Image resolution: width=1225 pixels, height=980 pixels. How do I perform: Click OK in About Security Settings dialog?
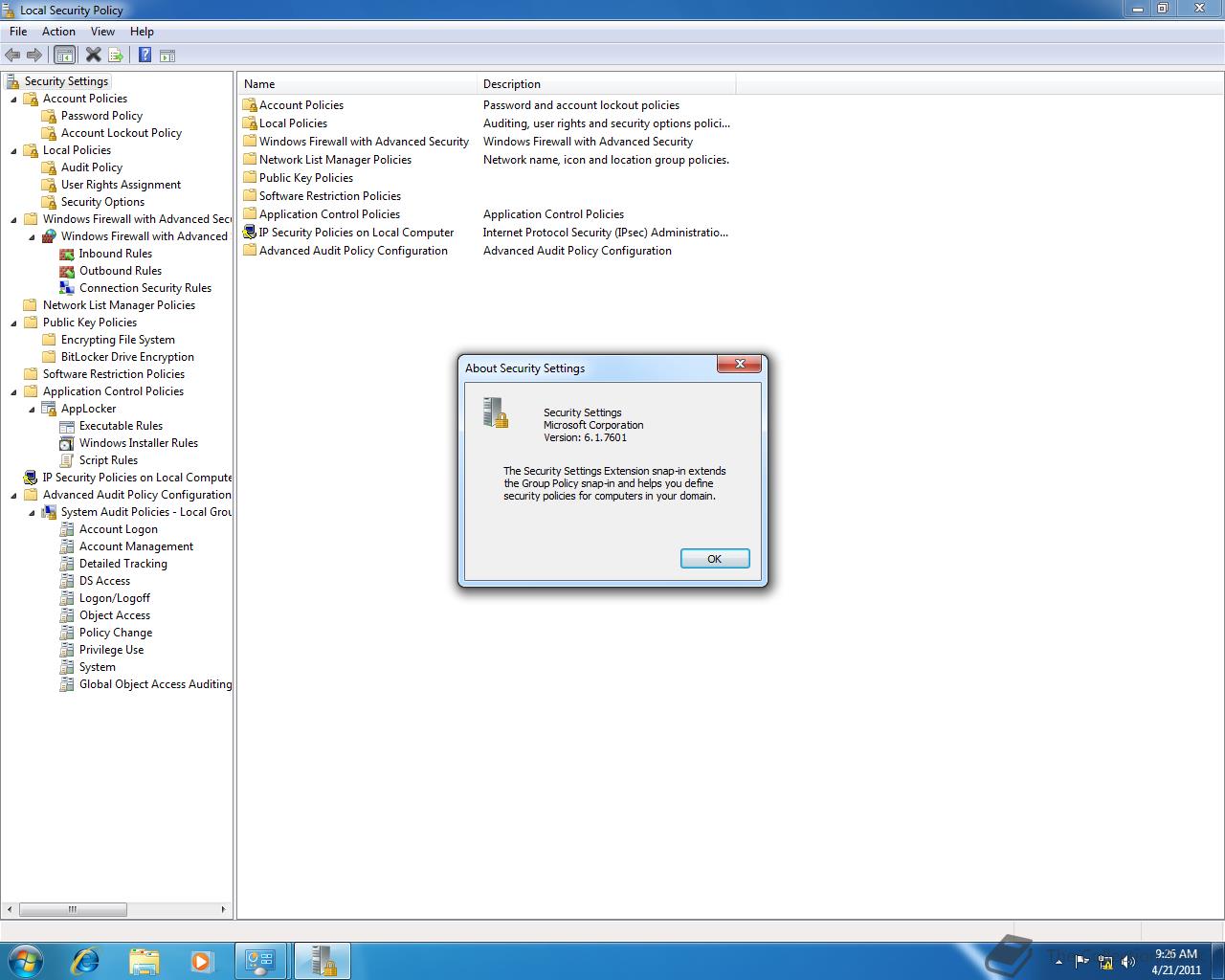pos(715,559)
